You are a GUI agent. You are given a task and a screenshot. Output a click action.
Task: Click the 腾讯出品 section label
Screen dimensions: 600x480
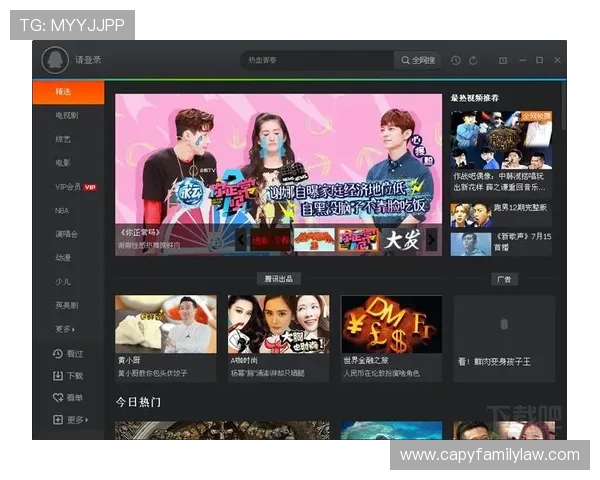point(279,279)
